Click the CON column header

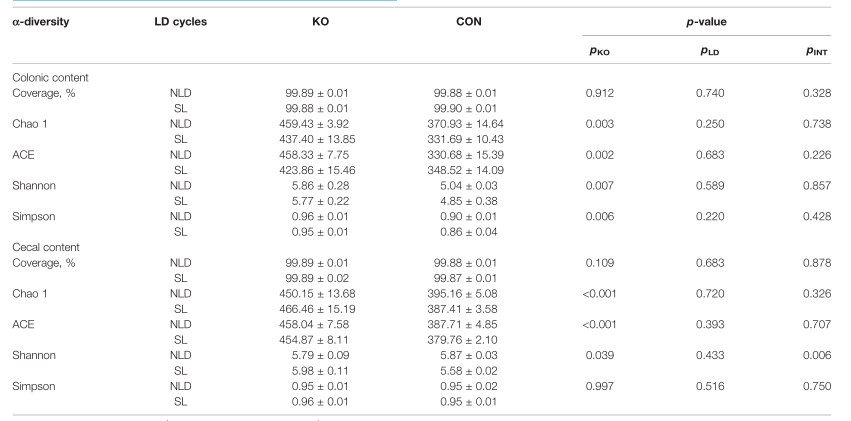point(468,22)
